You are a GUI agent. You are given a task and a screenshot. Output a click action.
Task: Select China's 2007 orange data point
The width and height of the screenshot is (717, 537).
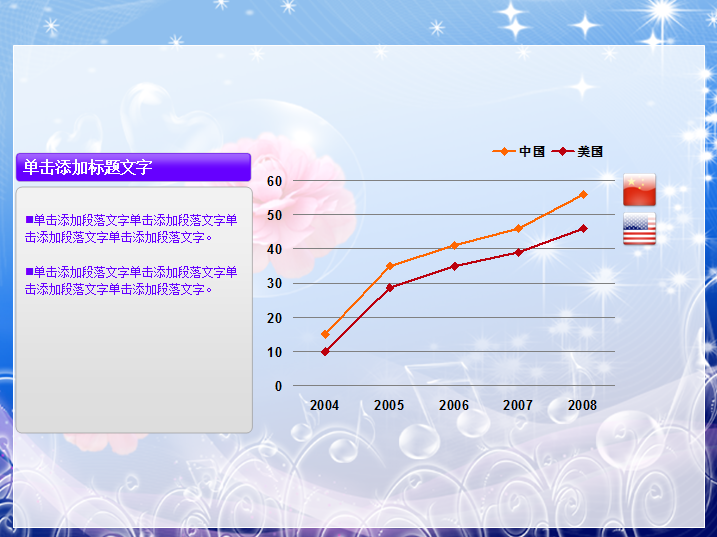519,228
